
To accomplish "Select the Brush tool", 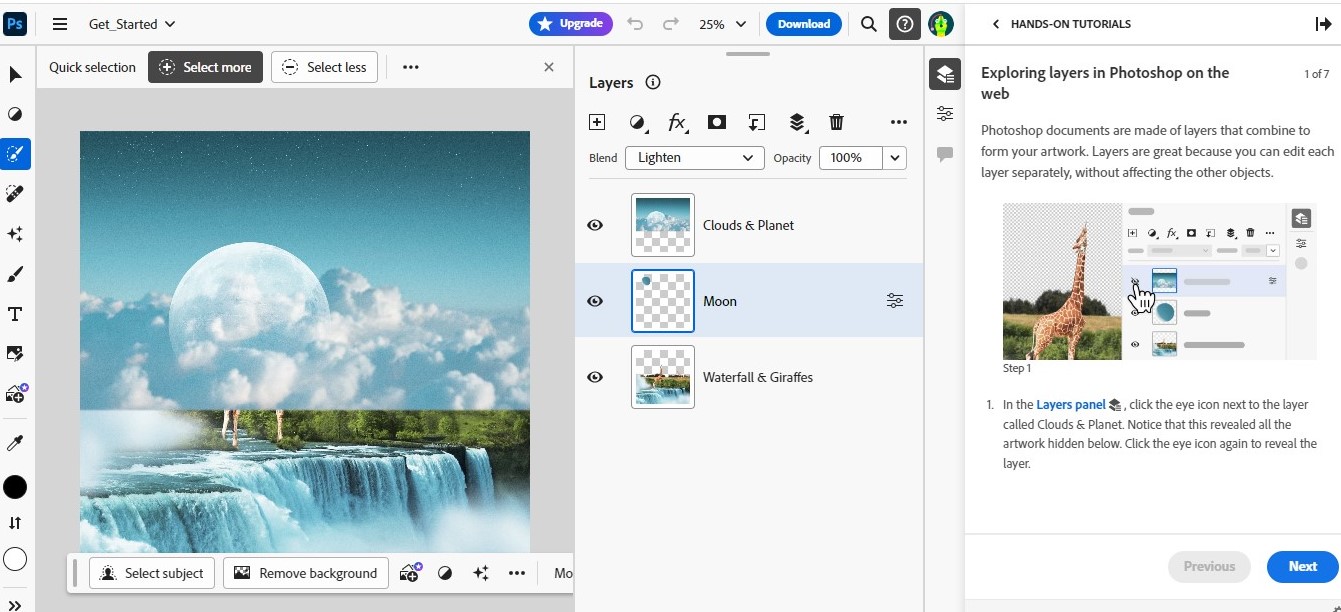I will click(x=15, y=274).
